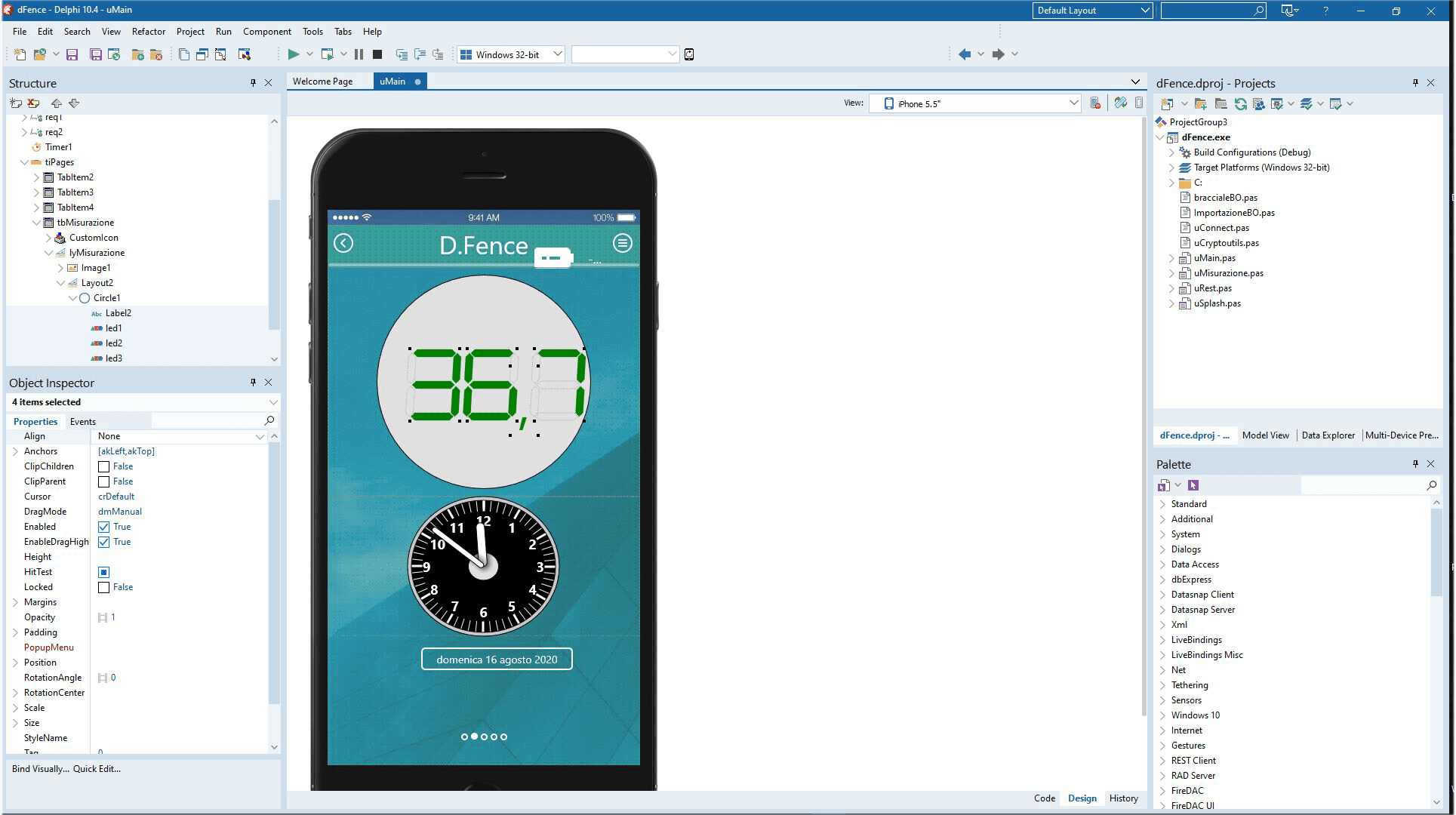The height and width of the screenshot is (815, 1456).
Task: Open the iPhone 5.5" view dropdown
Action: click(x=1073, y=103)
